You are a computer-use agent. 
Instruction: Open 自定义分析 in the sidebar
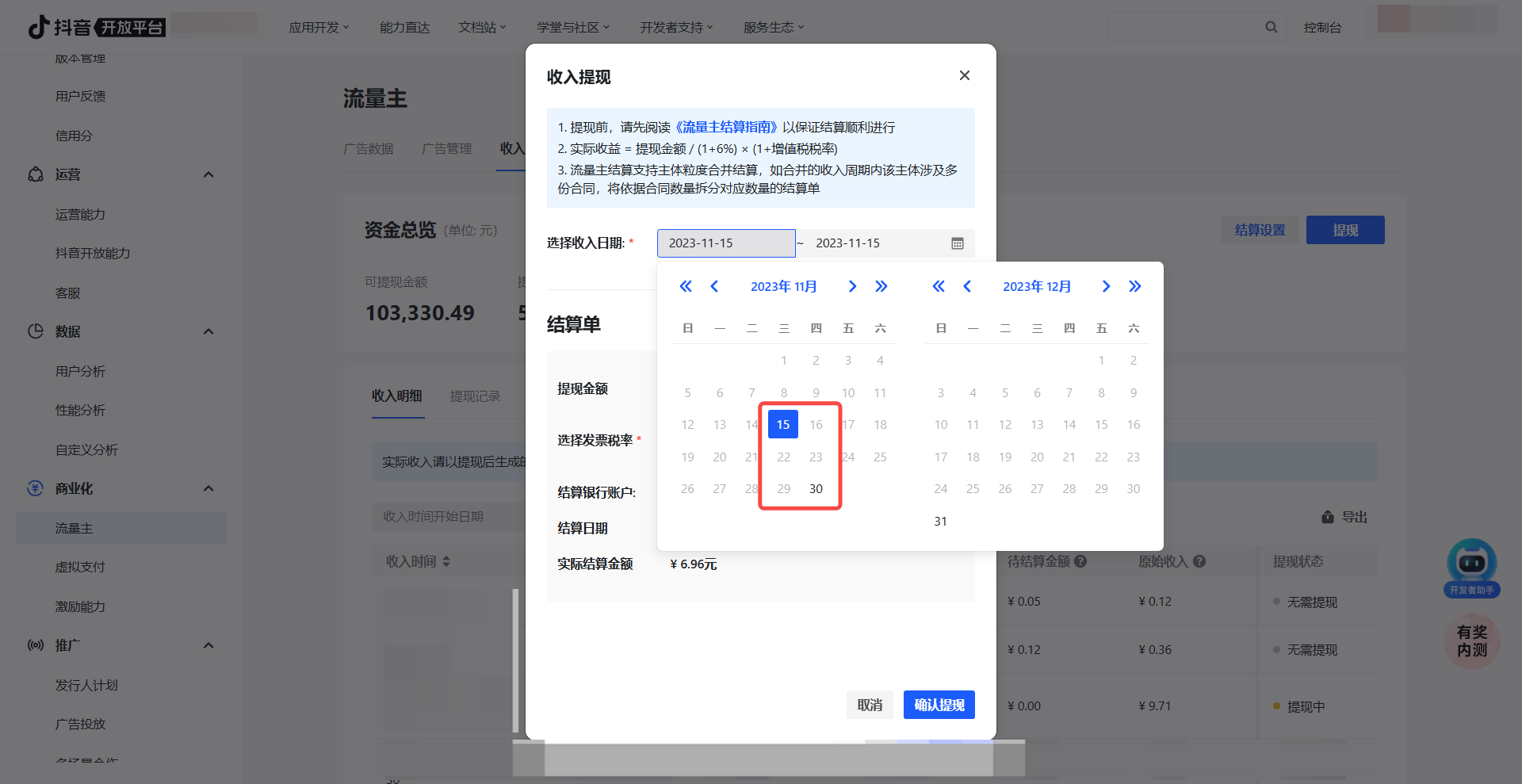click(x=86, y=449)
